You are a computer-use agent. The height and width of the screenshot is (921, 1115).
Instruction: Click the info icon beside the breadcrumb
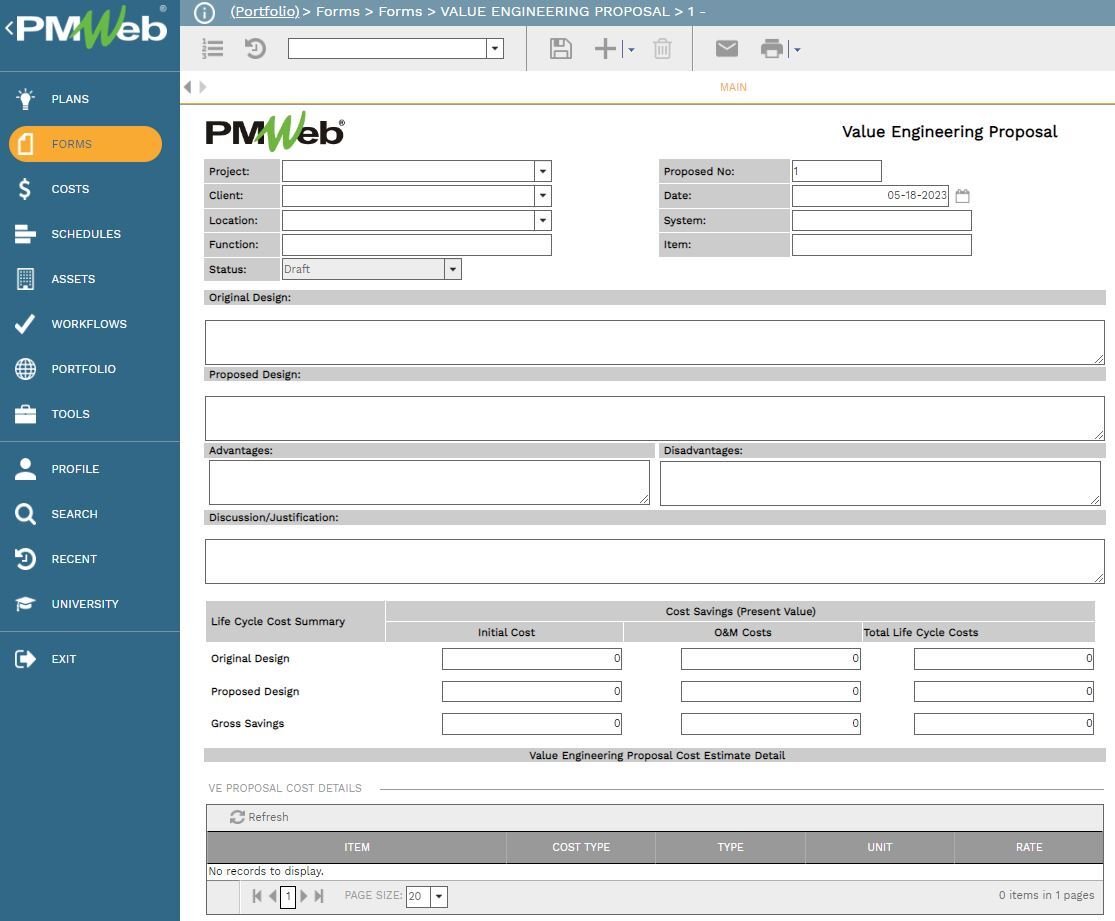(x=204, y=12)
